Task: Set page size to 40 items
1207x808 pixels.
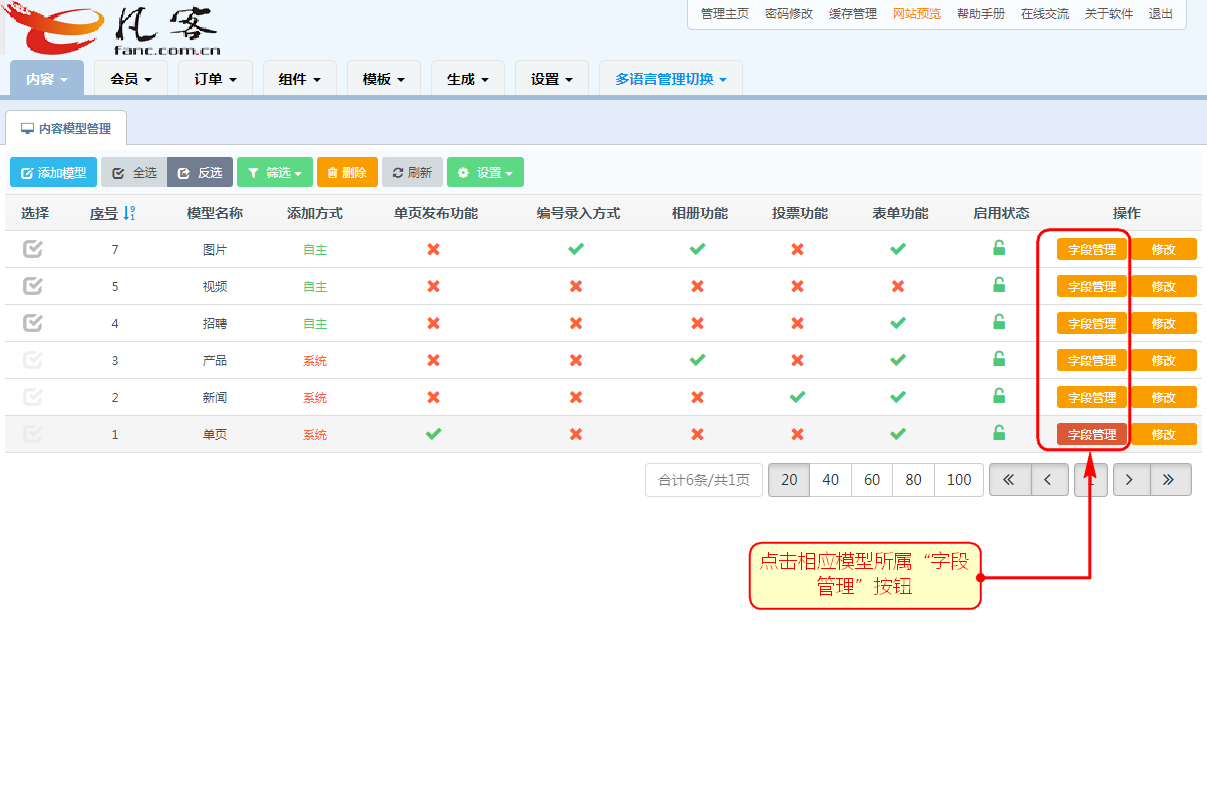Action: [x=830, y=480]
